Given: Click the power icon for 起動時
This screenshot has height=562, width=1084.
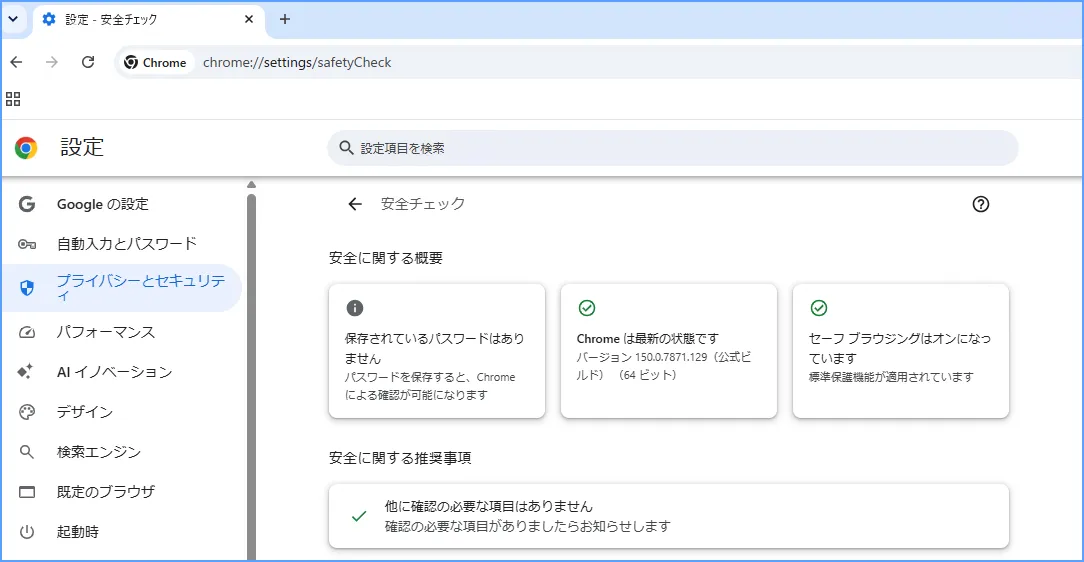Looking at the screenshot, I should coord(27,532).
